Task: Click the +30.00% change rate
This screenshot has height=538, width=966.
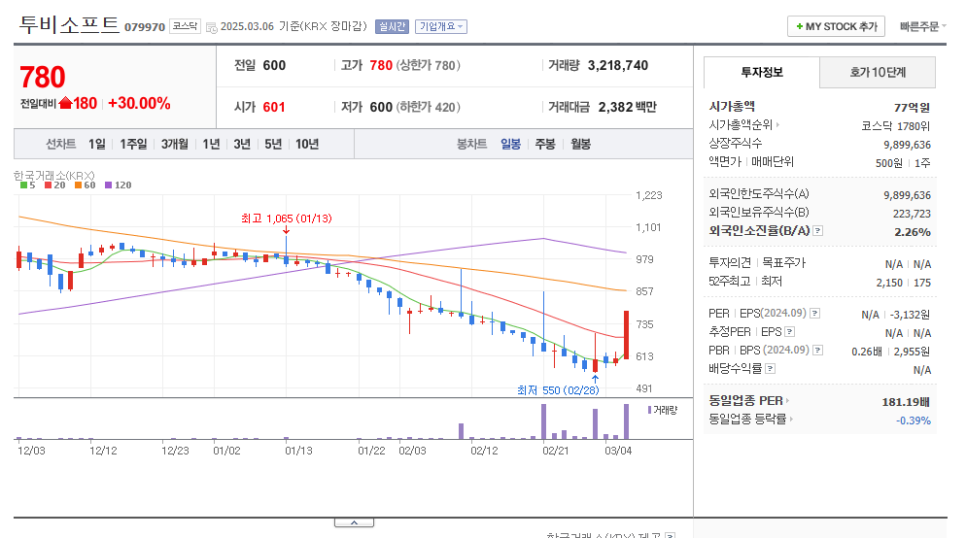Action: pyautogui.click(x=139, y=104)
